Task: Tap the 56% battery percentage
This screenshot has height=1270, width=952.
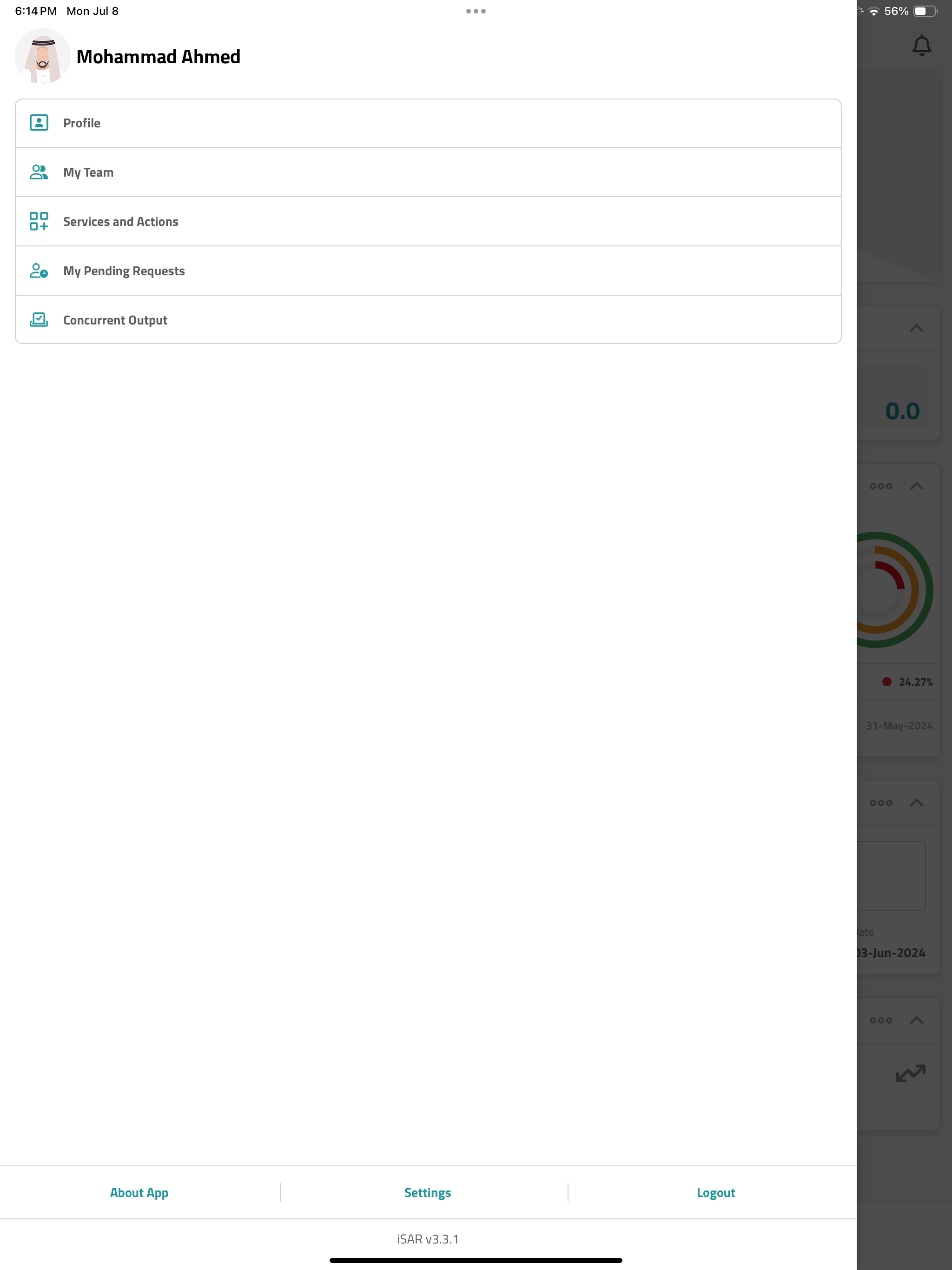Action: 896,11
